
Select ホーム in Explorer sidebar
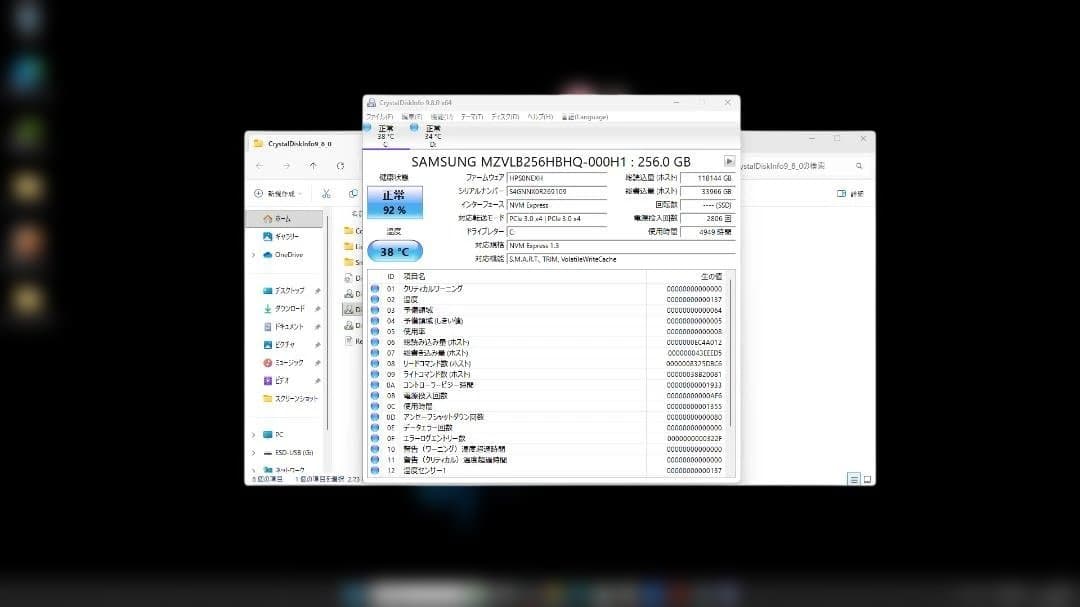pyautogui.click(x=284, y=218)
